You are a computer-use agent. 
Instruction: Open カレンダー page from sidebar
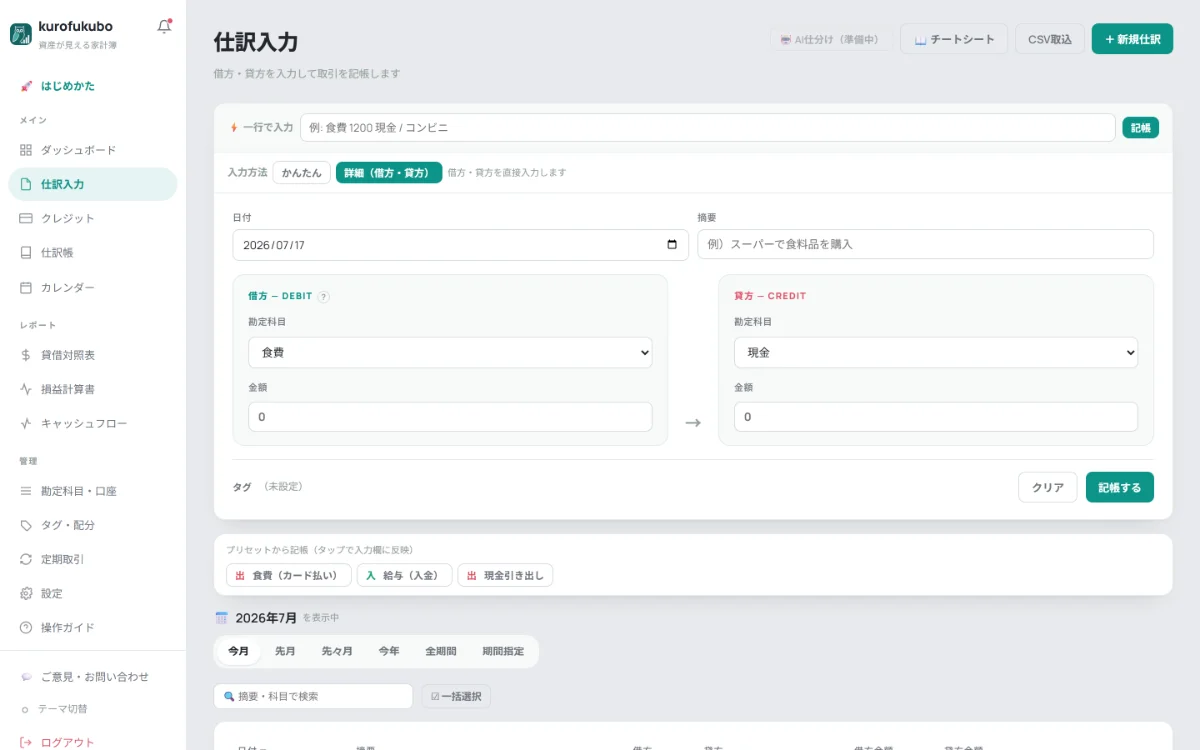tap(93, 287)
